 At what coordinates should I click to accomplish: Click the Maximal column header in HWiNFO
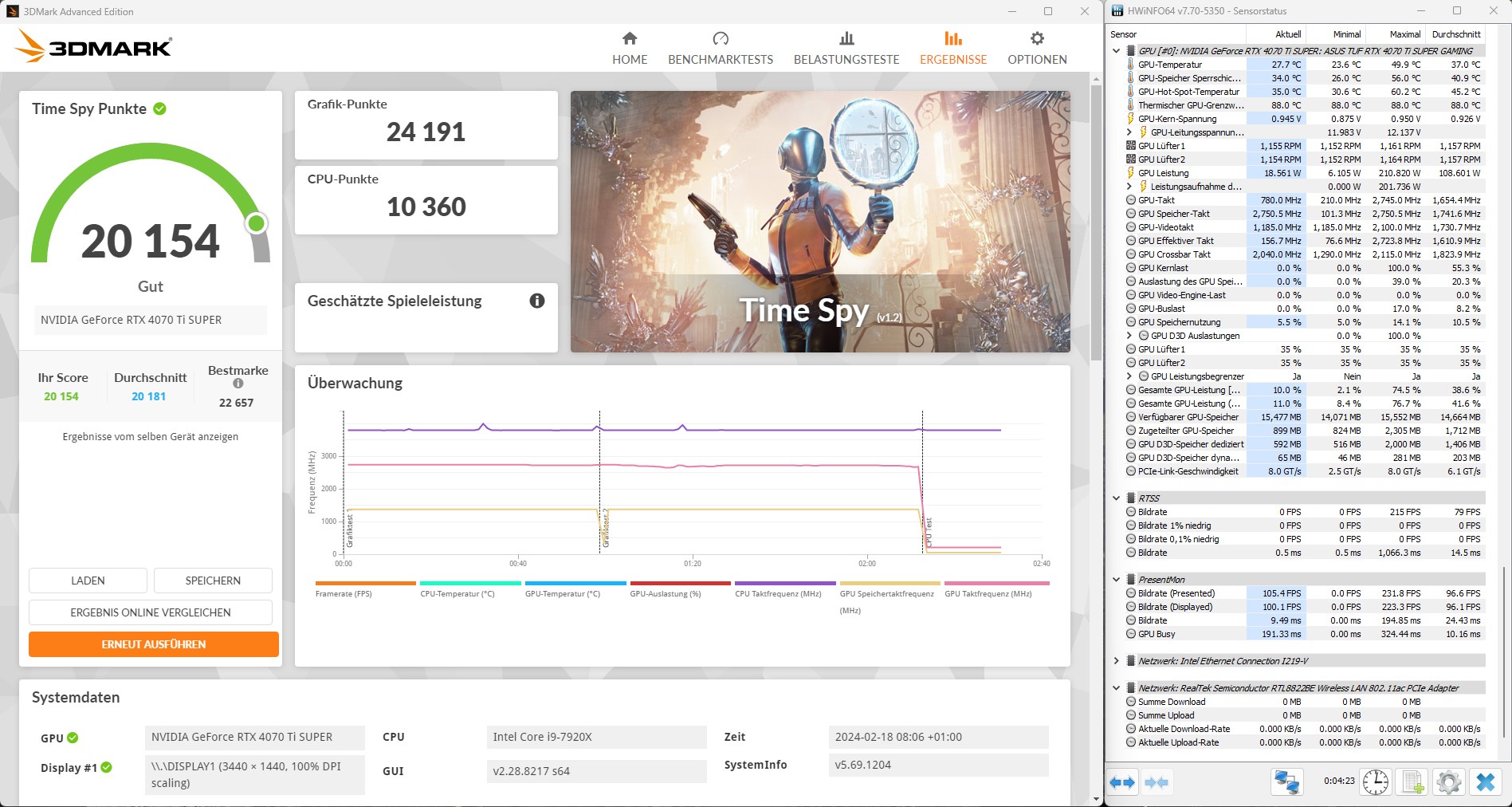(x=1395, y=34)
